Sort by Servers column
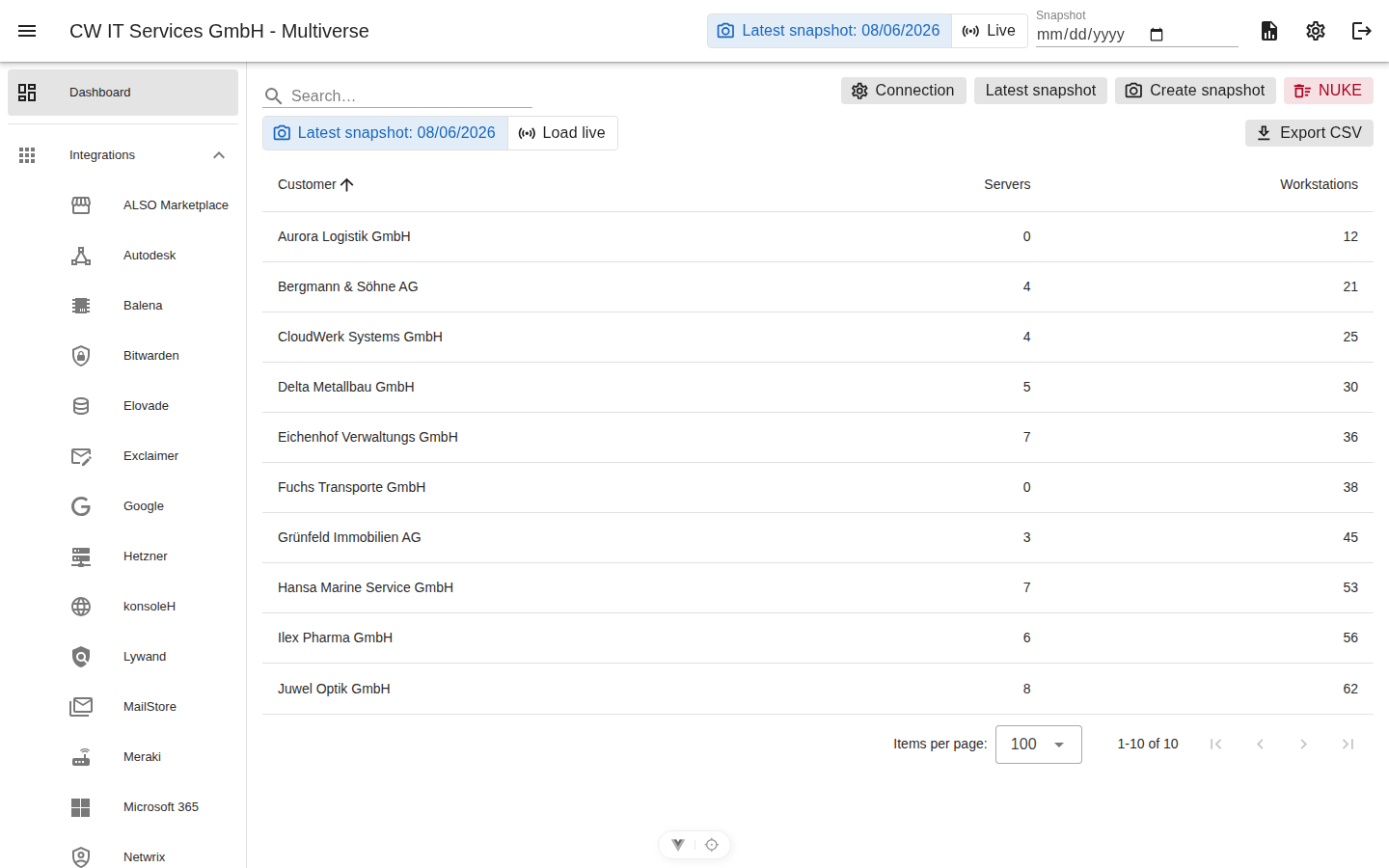The image size is (1389, 868). click(1007, 184)
